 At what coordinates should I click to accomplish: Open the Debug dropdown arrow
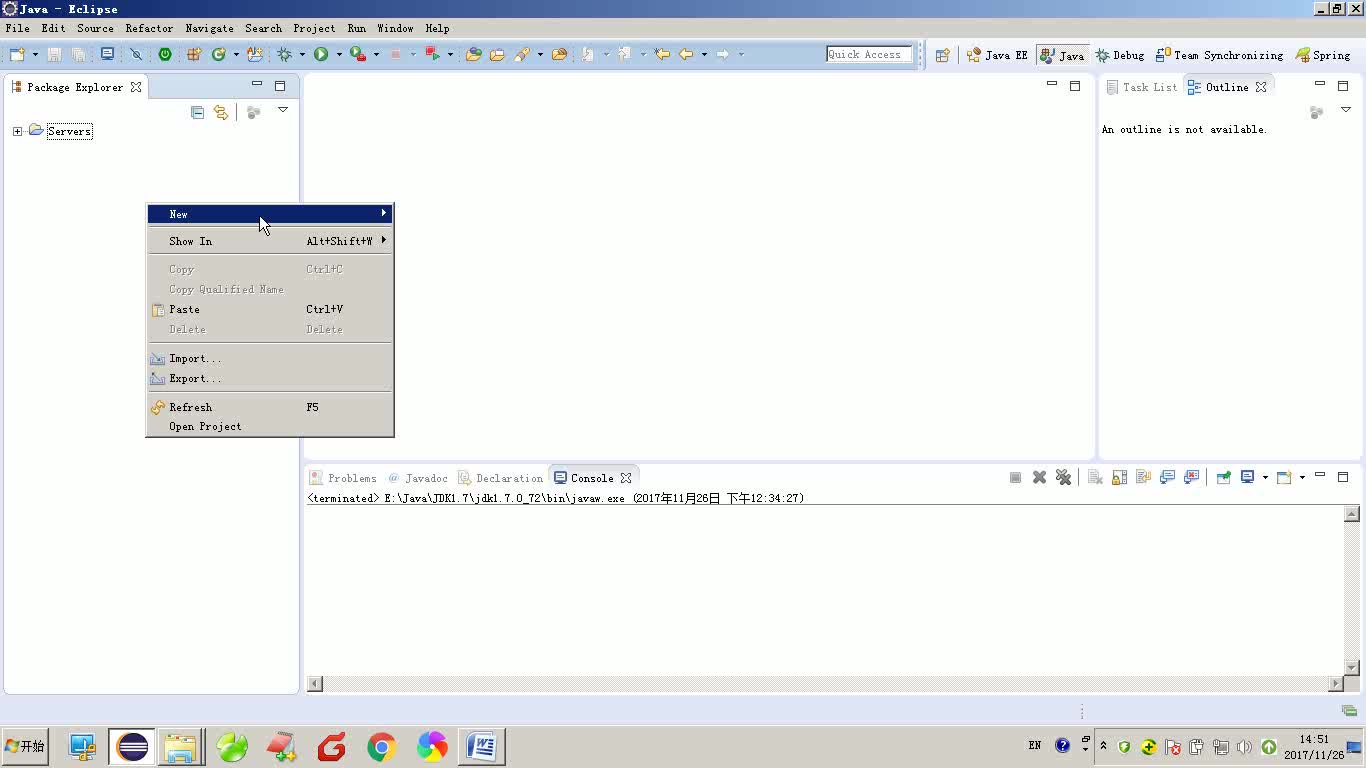[x=302, y=54]
